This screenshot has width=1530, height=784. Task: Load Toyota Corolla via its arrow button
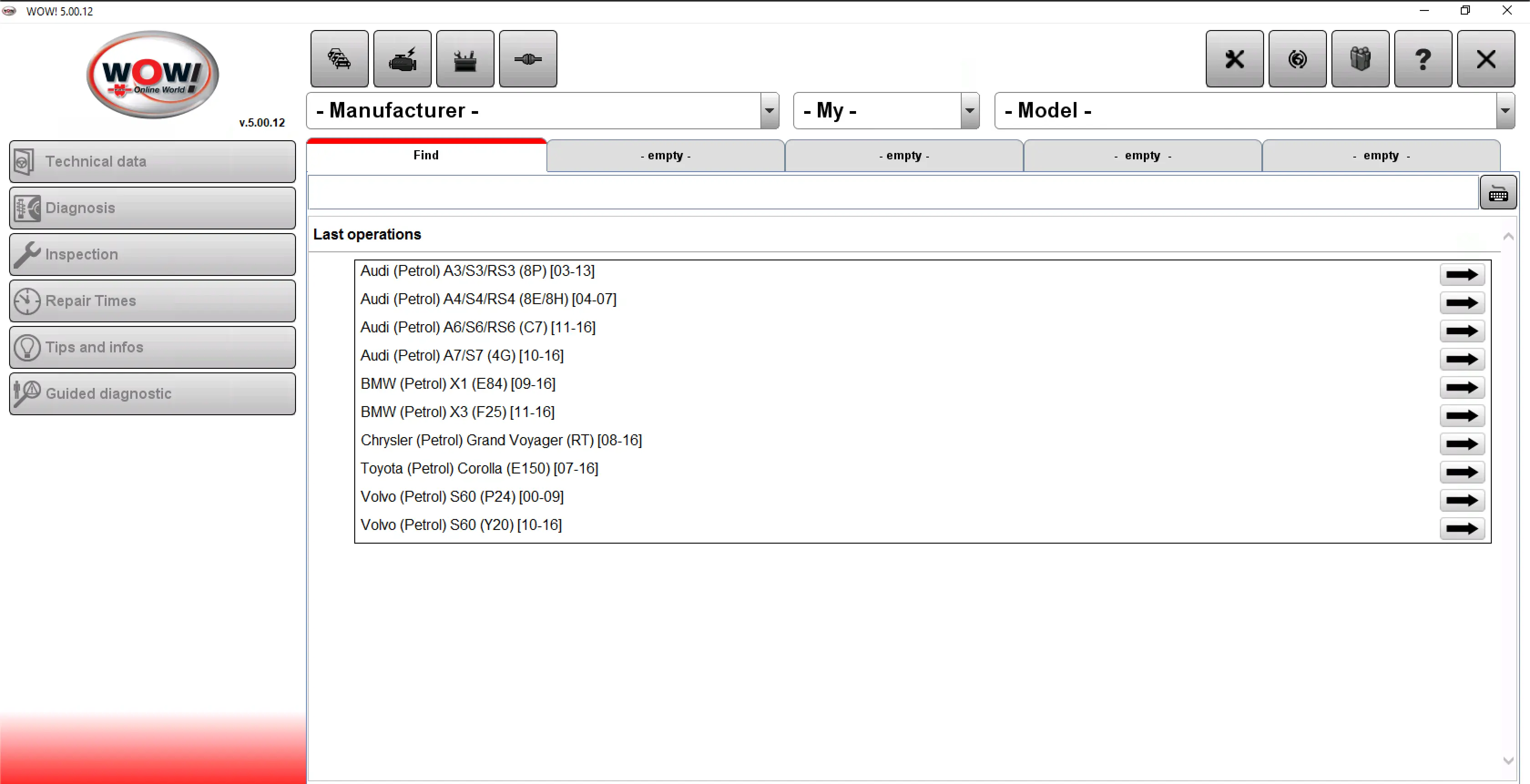click(1462, 472)
